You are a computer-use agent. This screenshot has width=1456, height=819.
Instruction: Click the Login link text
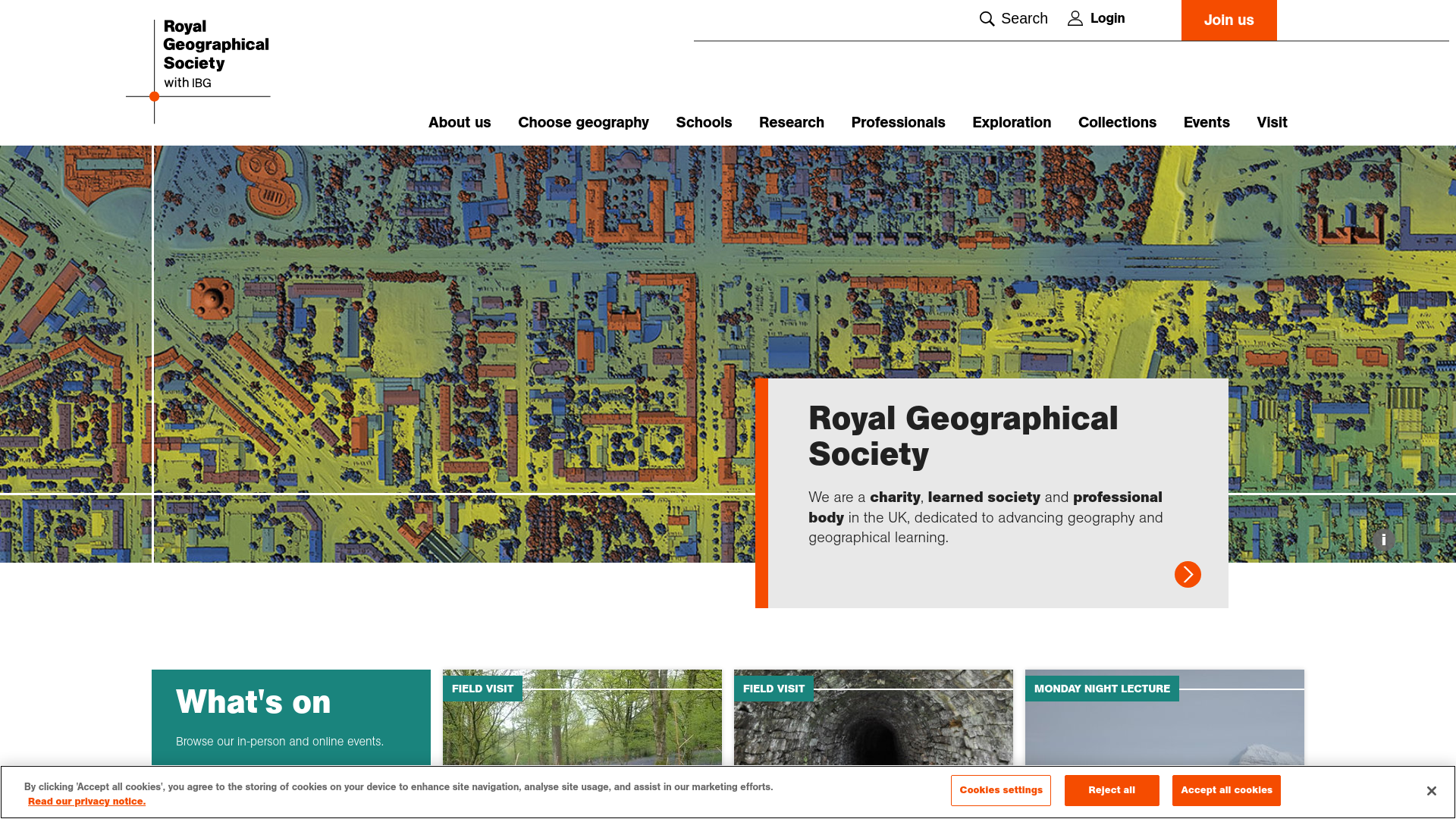pyautogui.click(x=1107, y=18)
